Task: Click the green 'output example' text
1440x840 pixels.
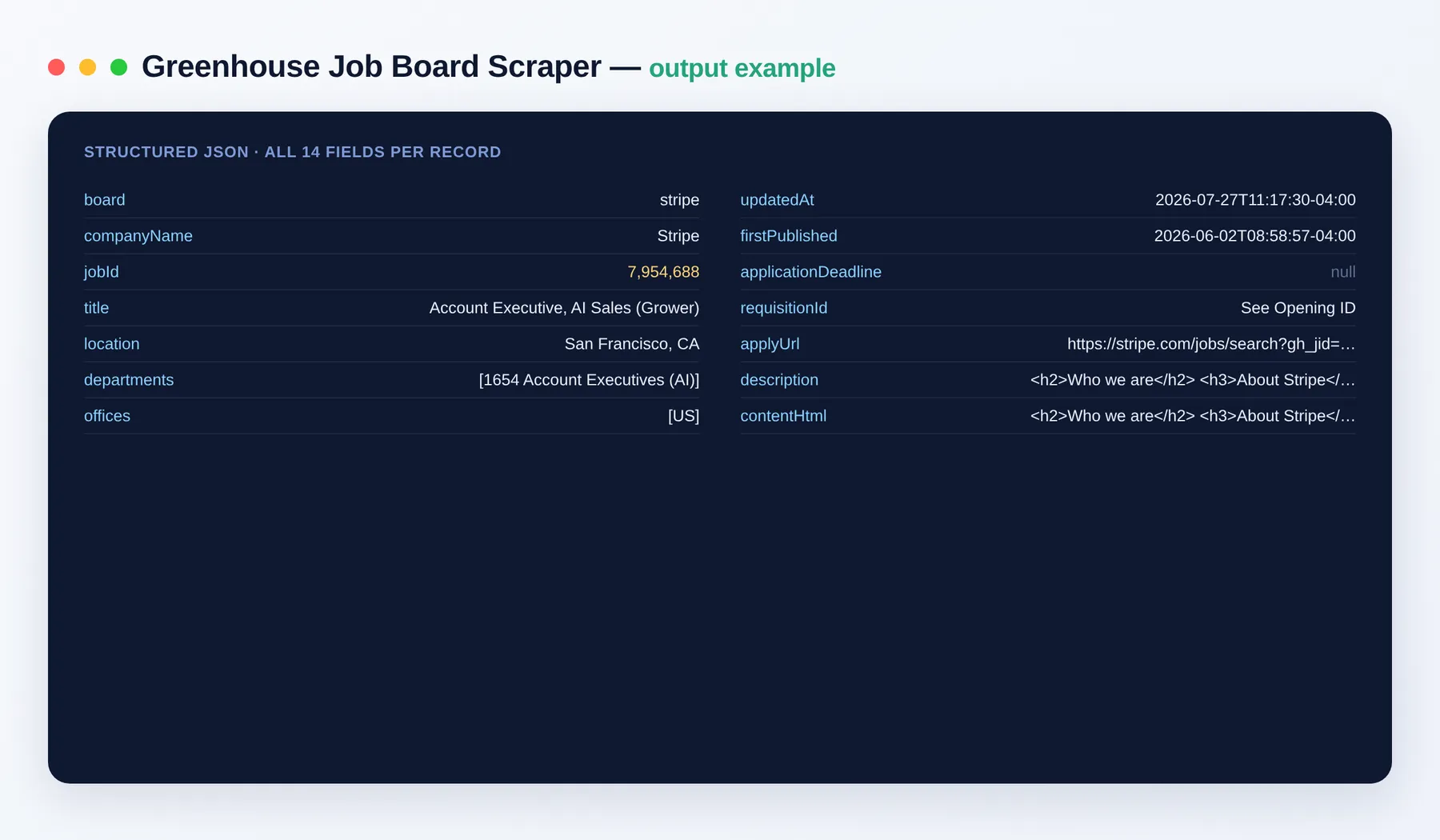Action: [x=742, y=68]
